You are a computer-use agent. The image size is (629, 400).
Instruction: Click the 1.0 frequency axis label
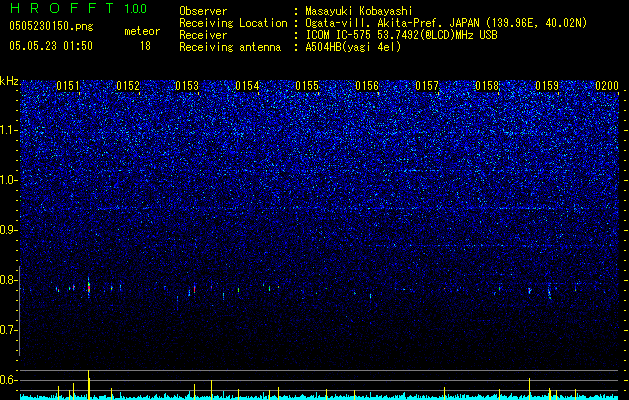coord(9,180)
